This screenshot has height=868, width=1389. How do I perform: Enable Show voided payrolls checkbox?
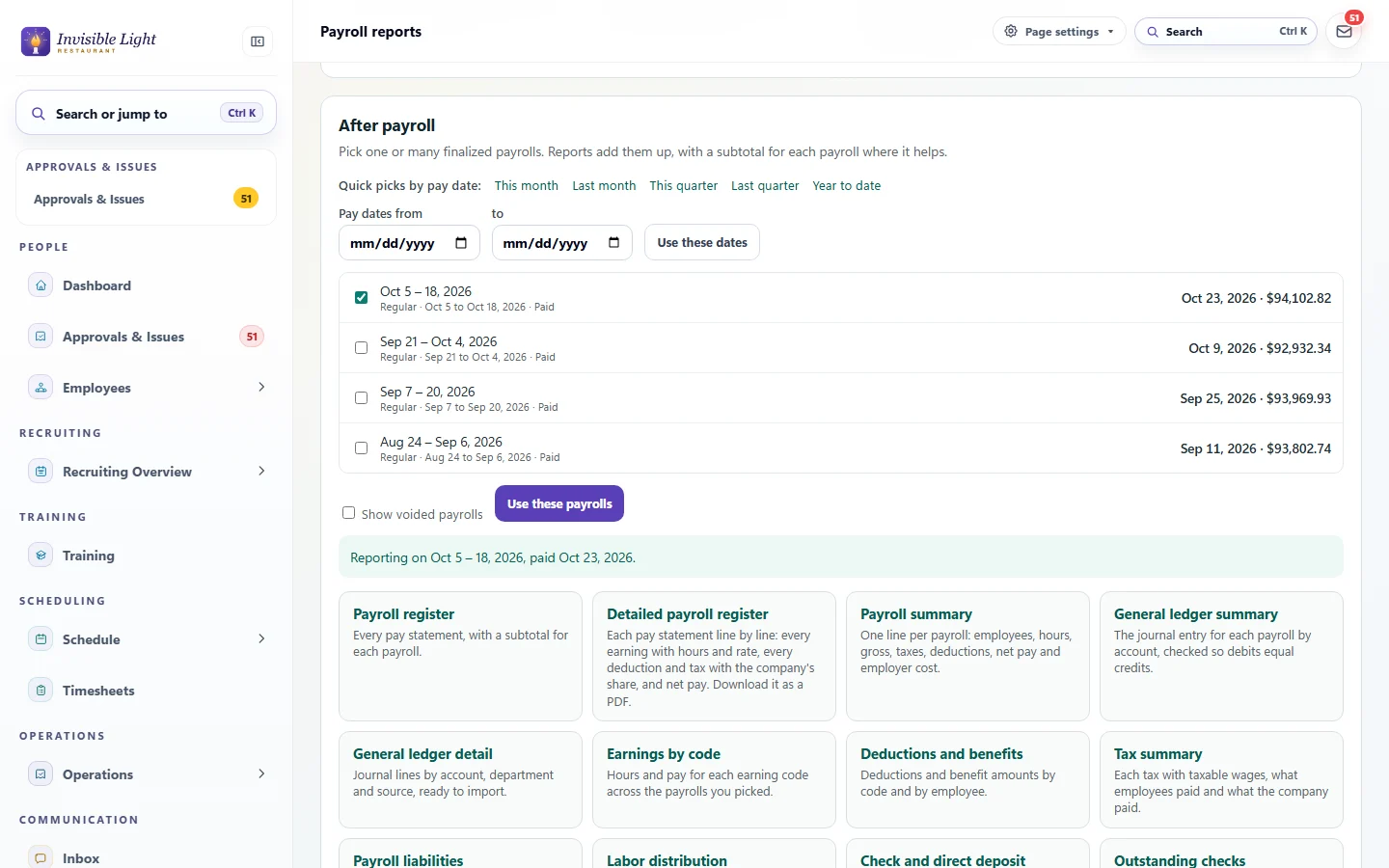point(348,513)
